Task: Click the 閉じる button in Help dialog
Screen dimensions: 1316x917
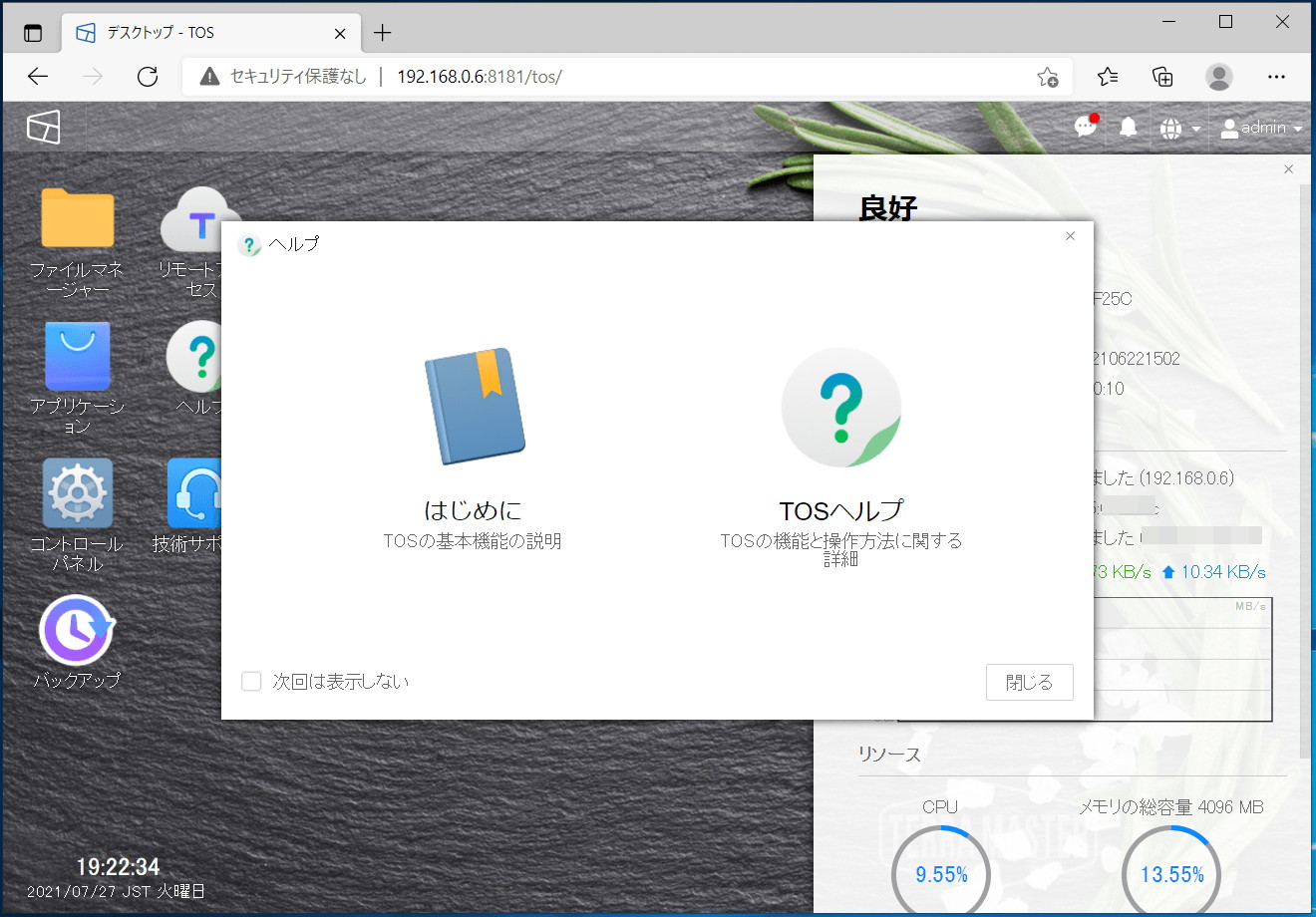Action: pyautogui.click(x=1030, y=682)
